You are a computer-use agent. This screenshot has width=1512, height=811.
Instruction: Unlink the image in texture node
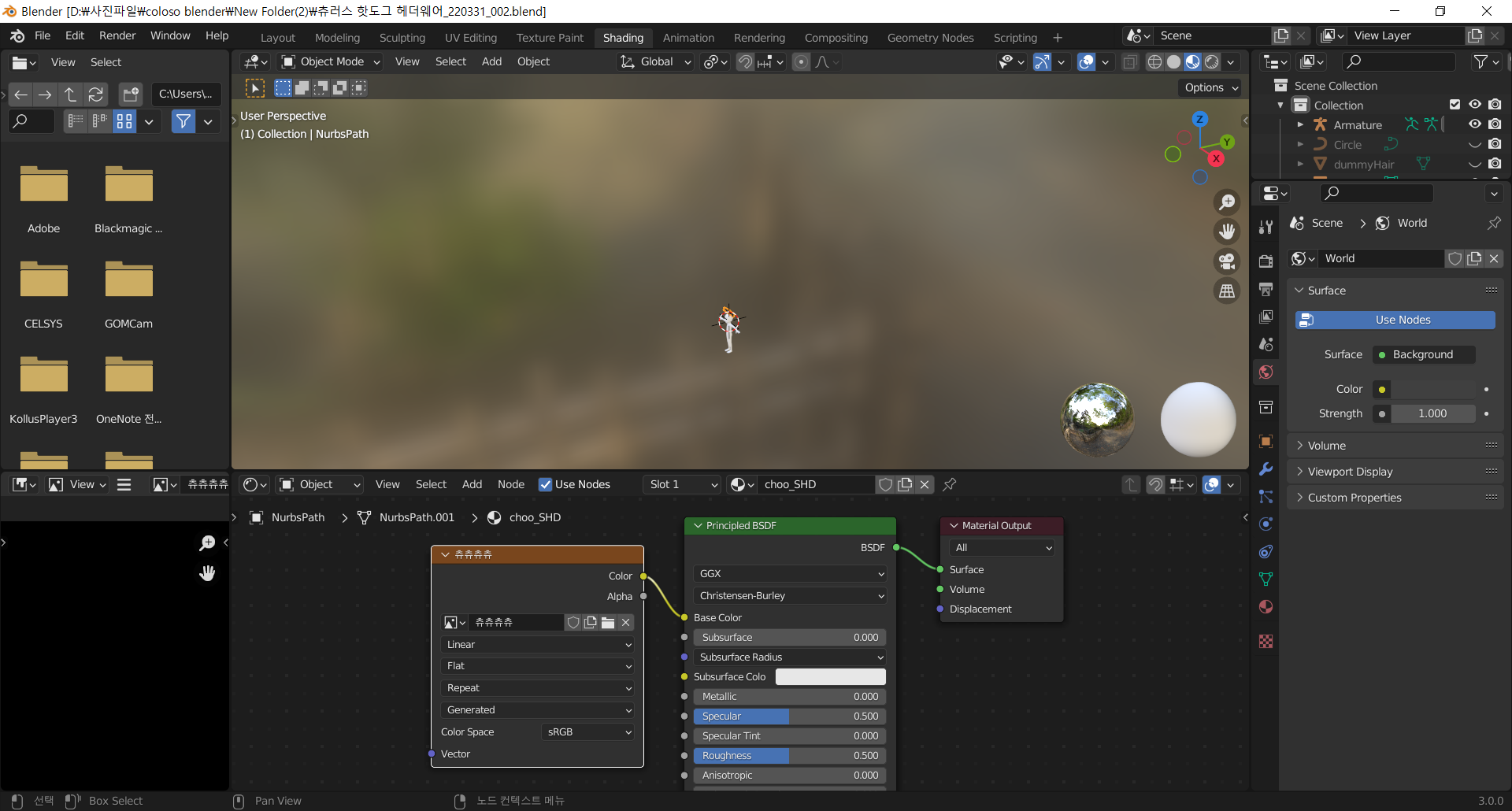[x=626, y=622]
